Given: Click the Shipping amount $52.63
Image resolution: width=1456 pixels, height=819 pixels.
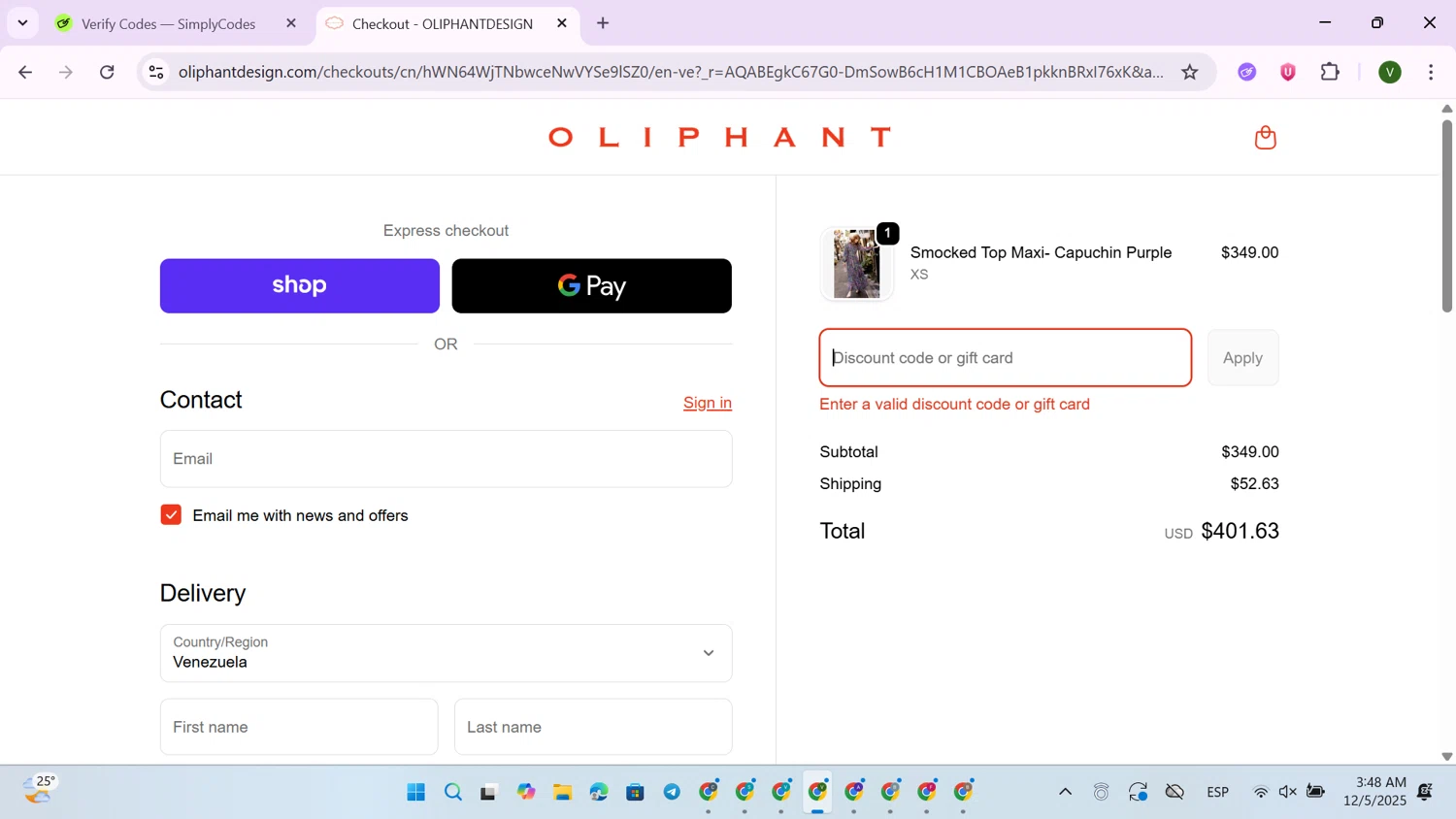Looking at the screenshot, I should (1254, 483).
